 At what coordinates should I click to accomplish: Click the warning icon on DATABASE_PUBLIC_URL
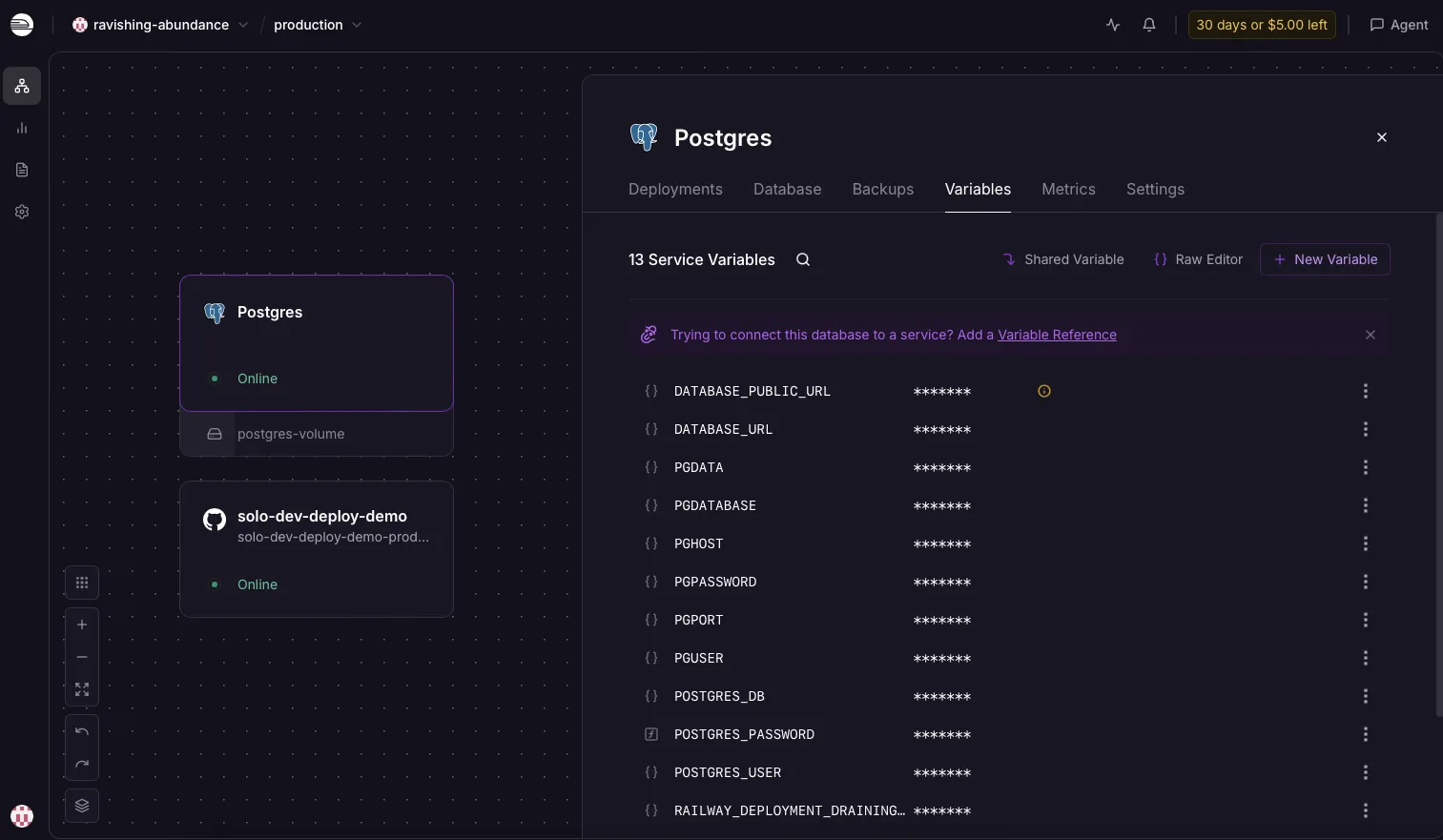(1044, 391)
